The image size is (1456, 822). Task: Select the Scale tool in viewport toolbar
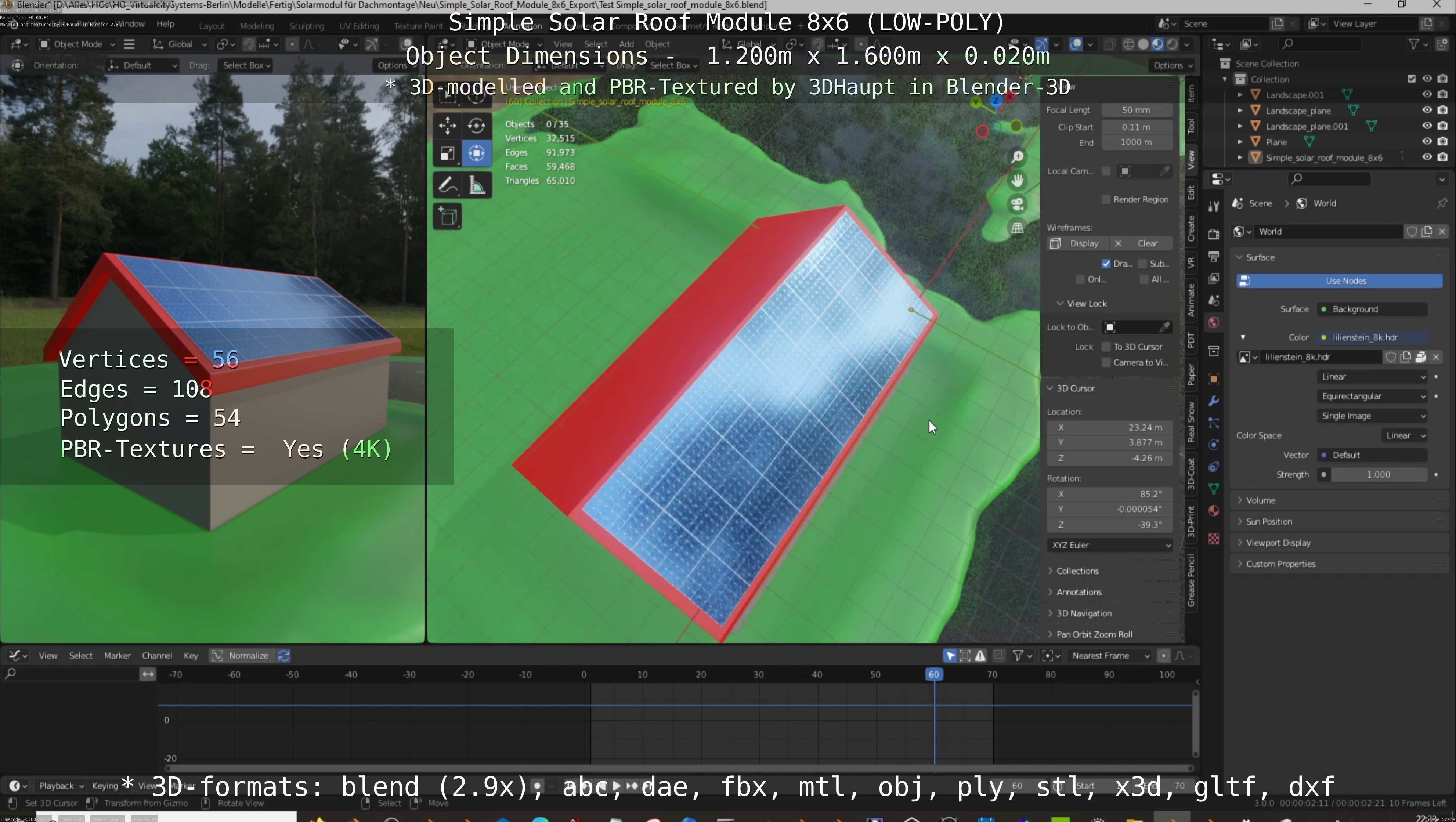click(x=447, y=153)
